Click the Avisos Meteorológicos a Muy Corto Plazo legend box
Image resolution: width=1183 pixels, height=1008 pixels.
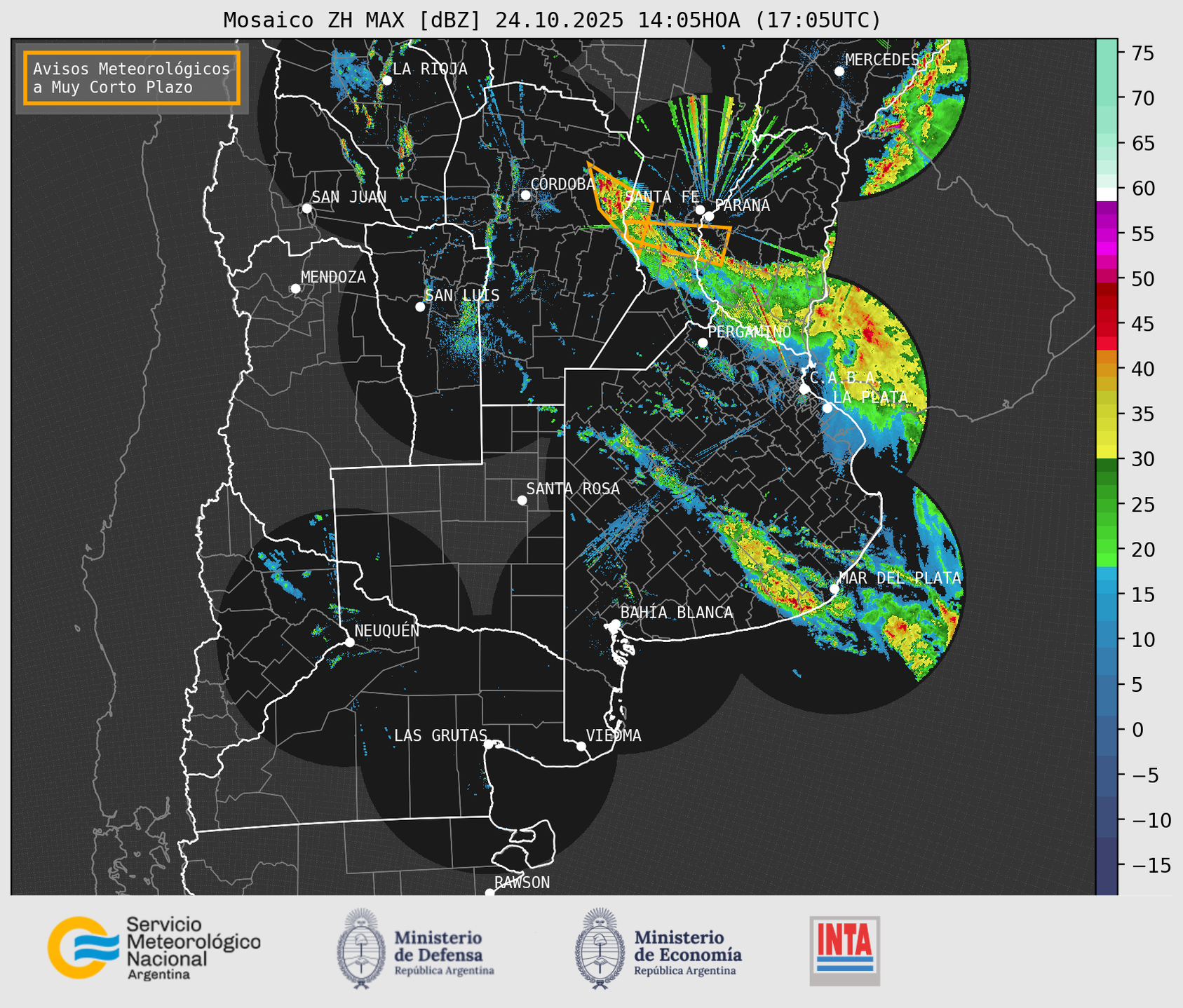(x=132, y=78)
